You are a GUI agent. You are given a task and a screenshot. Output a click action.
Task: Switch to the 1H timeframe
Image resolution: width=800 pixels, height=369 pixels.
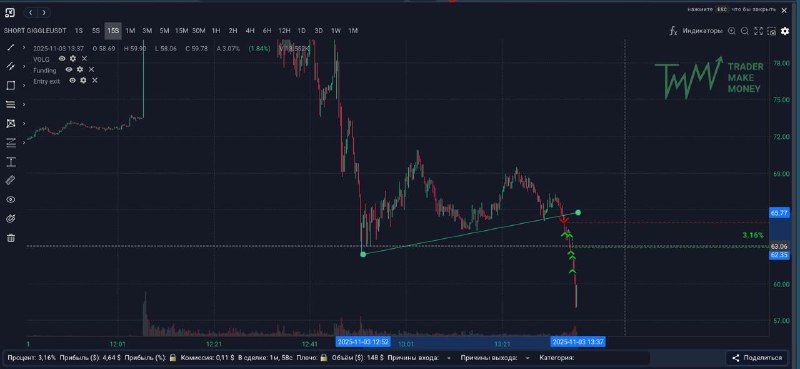pyautogui.click(x=216, y=31)
